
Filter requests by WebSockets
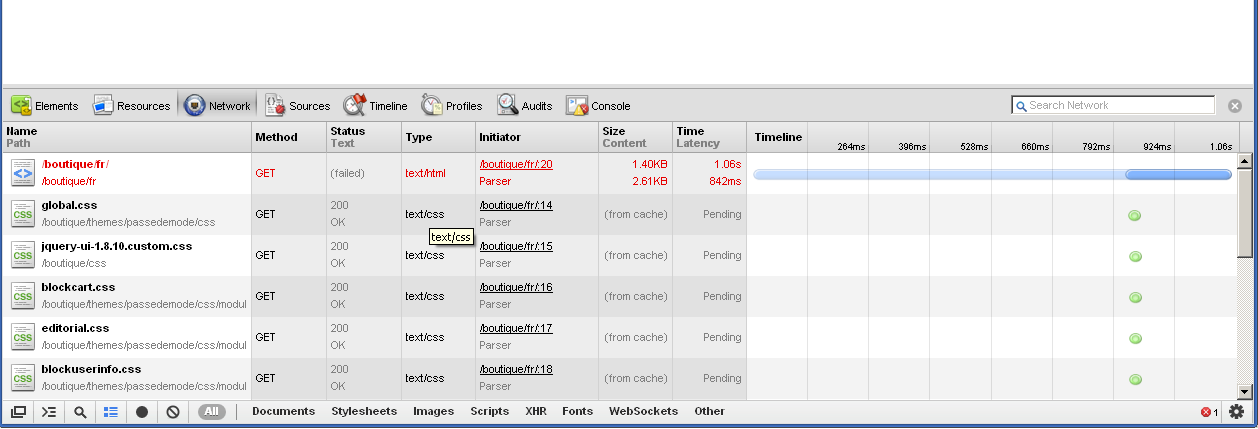tap(643, 411)
